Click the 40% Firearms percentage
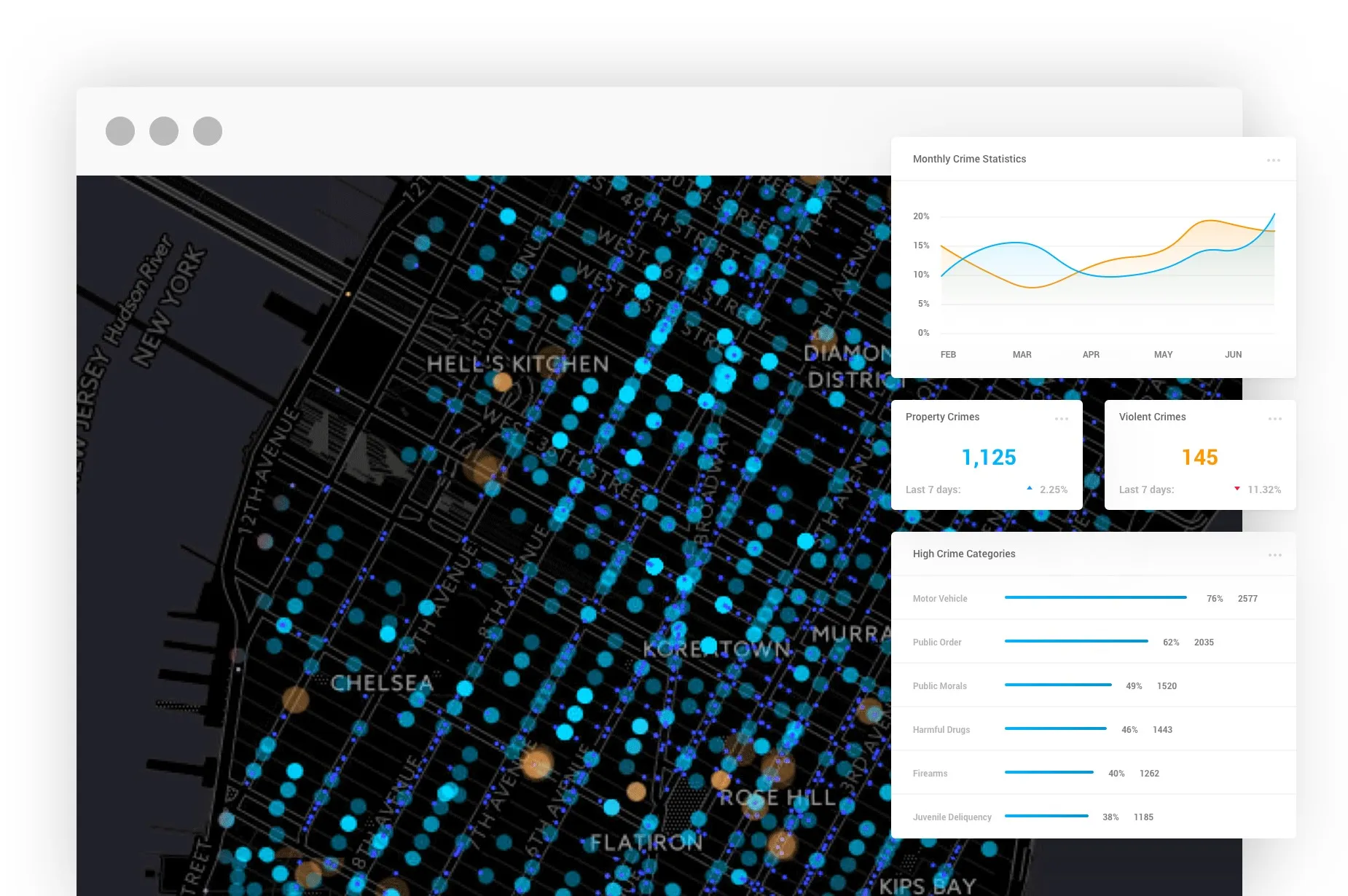 (1116, 774)
